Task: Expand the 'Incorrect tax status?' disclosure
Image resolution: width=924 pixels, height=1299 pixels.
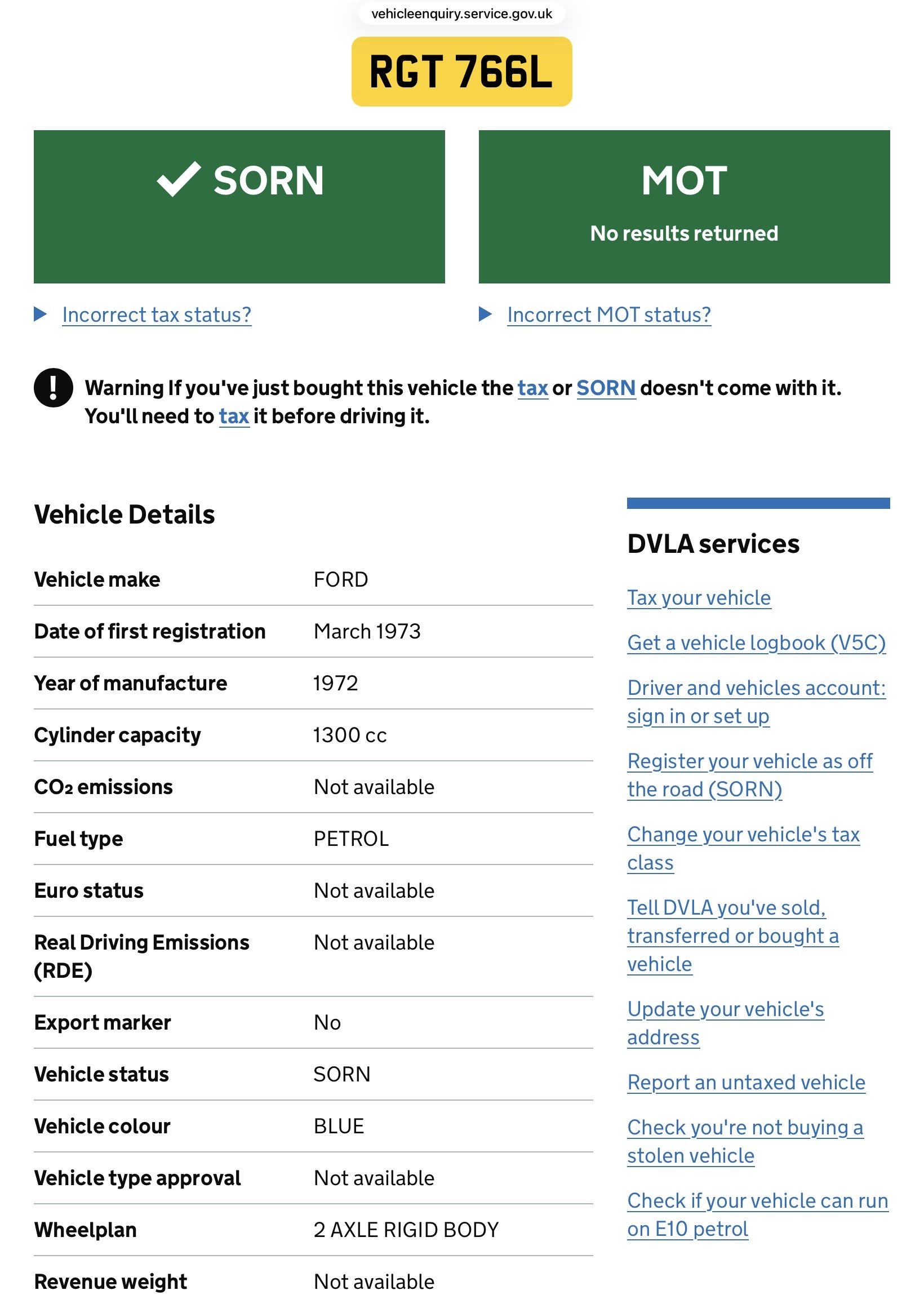Action: pos(156,314)
